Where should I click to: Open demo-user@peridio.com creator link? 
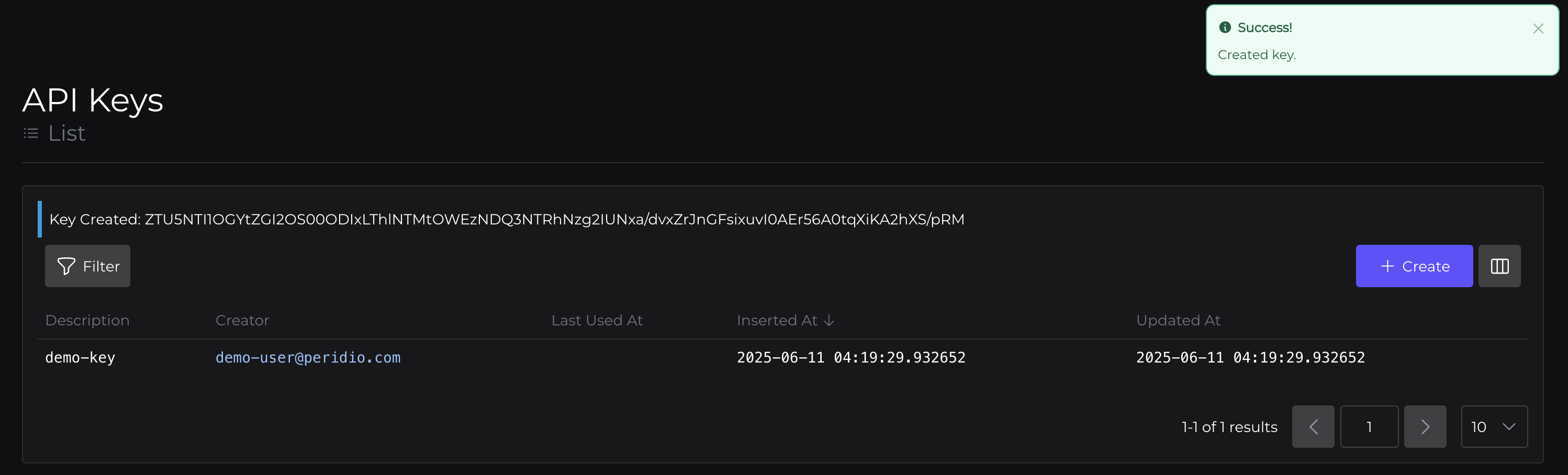(x=307, y=358)
